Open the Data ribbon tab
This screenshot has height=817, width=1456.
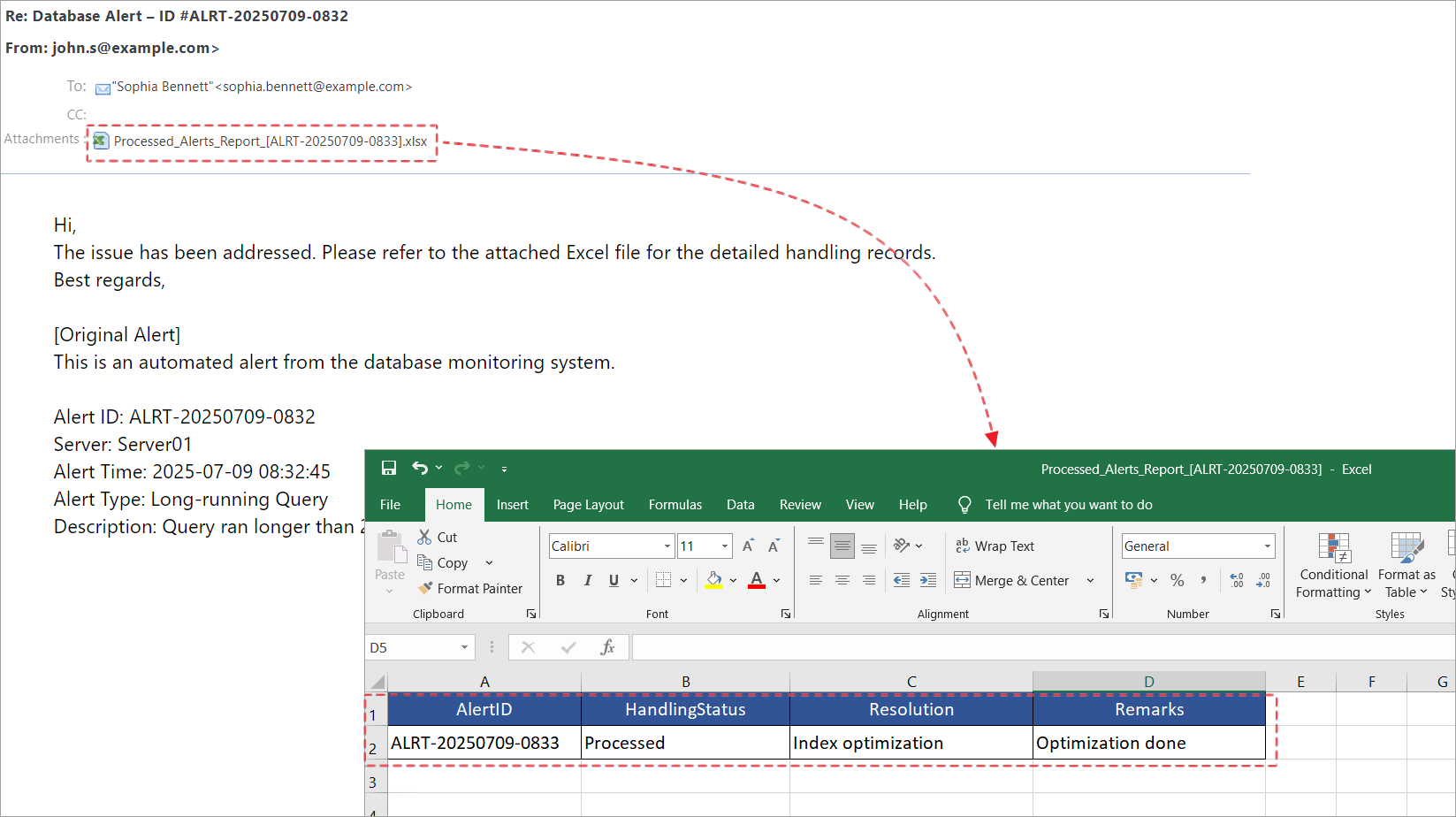[741, 504]
